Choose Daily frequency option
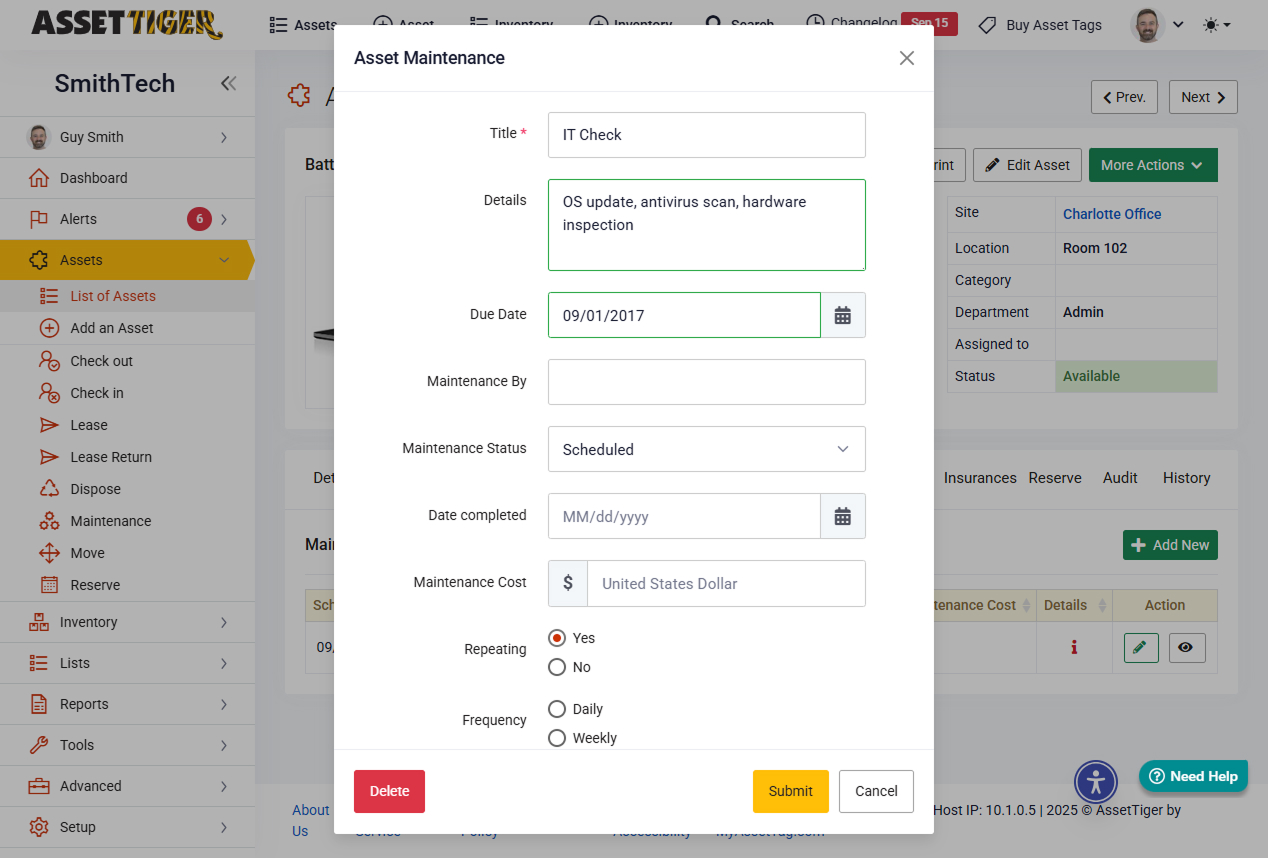This screenshot has height=858, width=1268. [x=557, y=709]
